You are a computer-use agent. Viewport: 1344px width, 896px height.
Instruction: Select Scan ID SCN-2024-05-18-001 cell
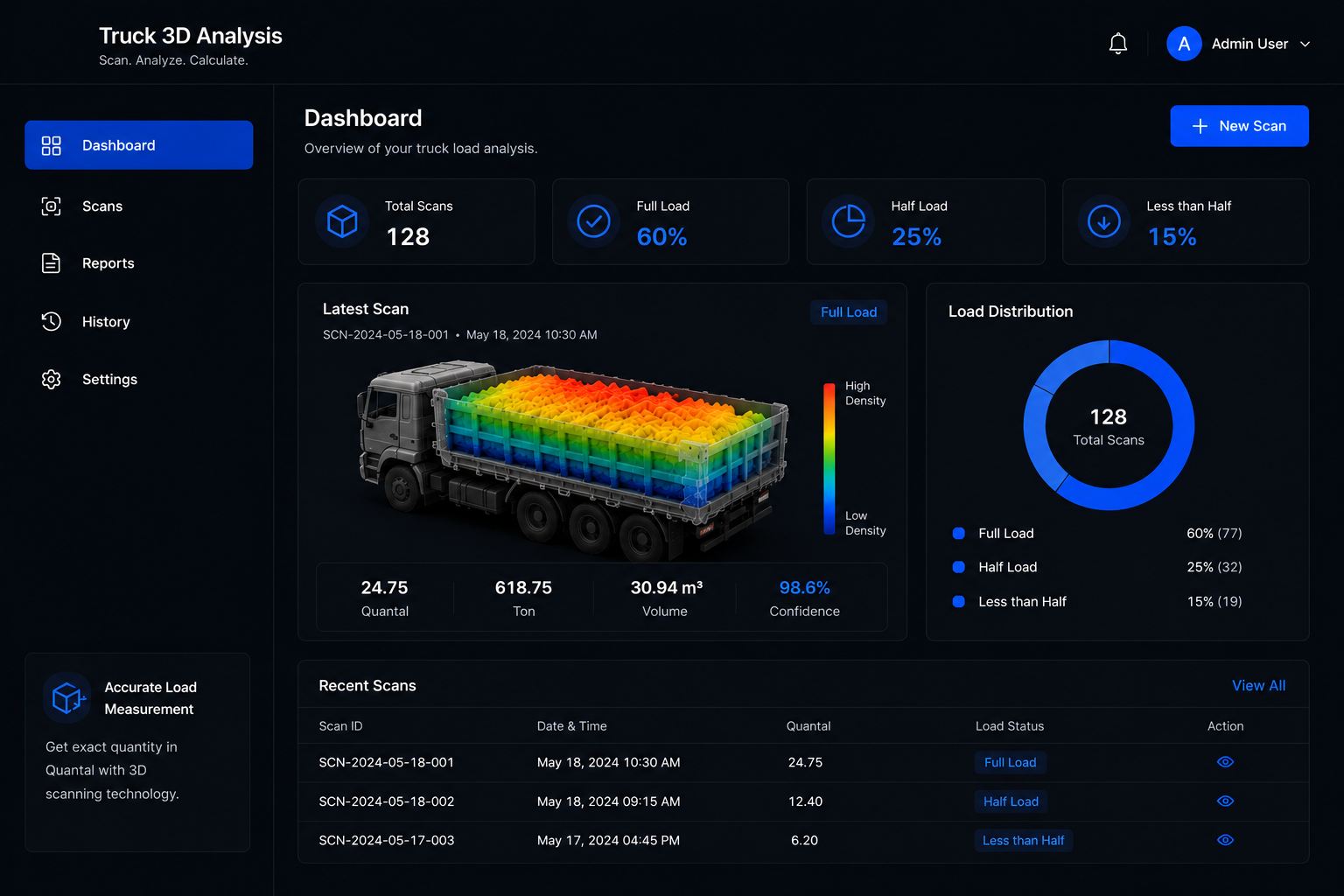[387, 763]
